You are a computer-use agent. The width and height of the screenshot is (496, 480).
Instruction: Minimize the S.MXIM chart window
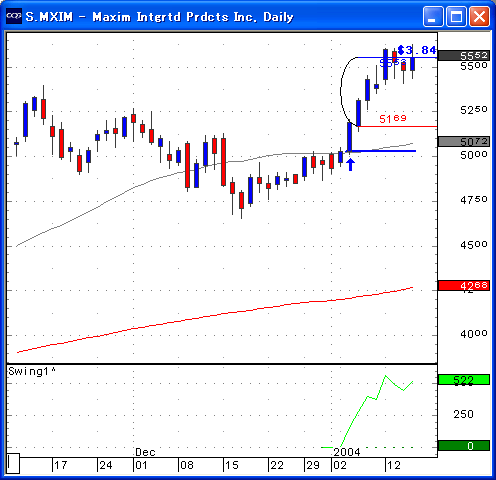click(433, 16)
